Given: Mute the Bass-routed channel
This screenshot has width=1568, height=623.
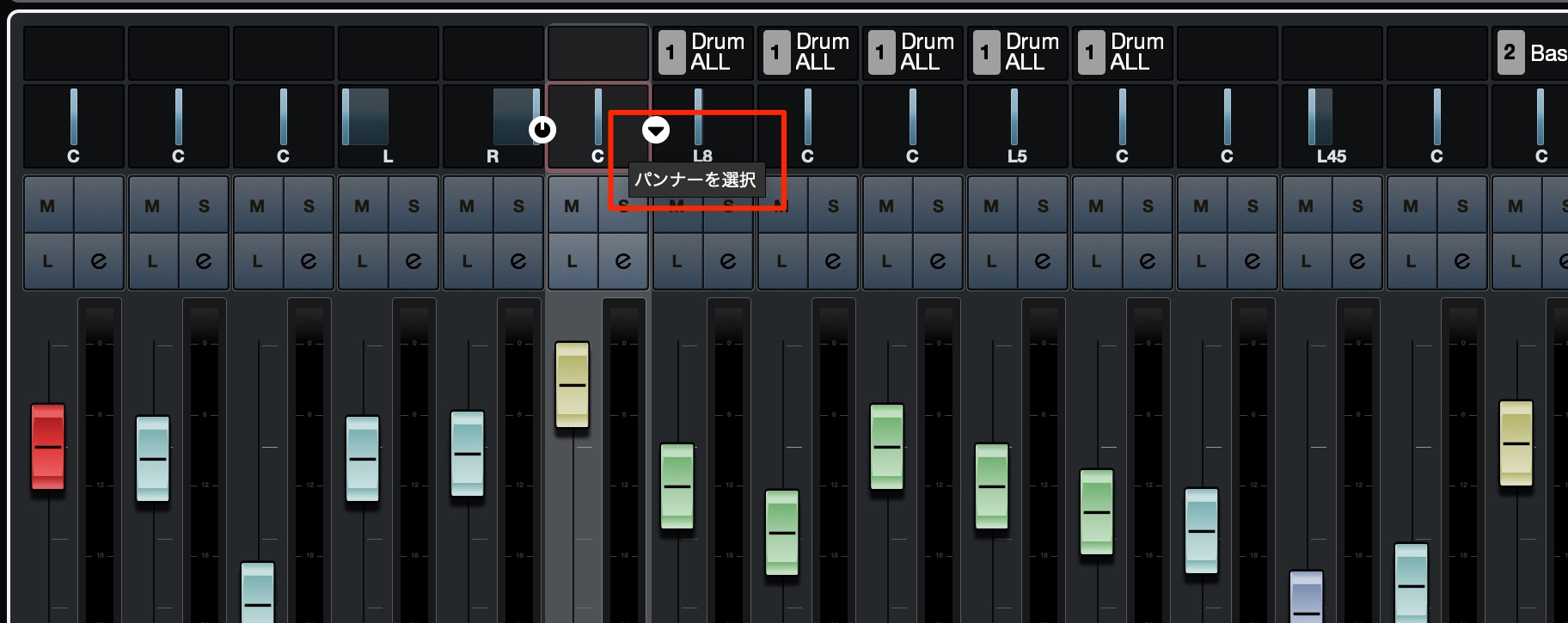Looking at the screenshot, I should coord(1516,205).
